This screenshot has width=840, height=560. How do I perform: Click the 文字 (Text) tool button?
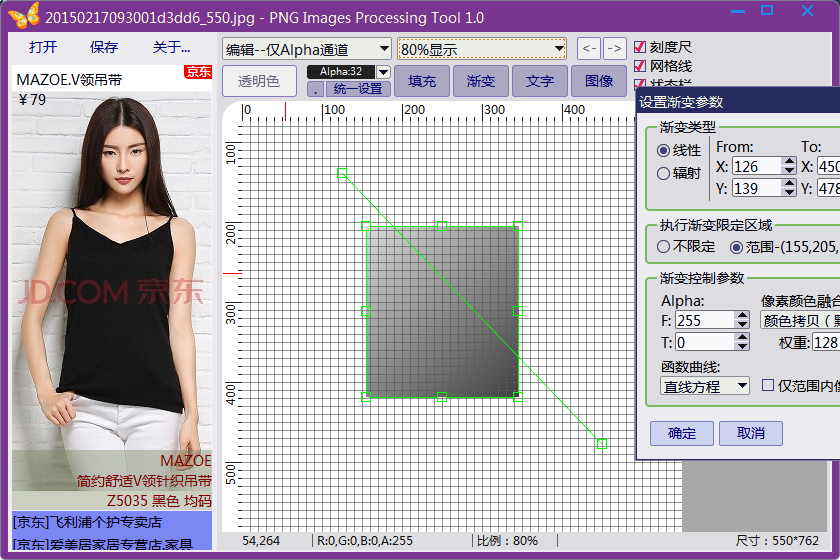540,81
